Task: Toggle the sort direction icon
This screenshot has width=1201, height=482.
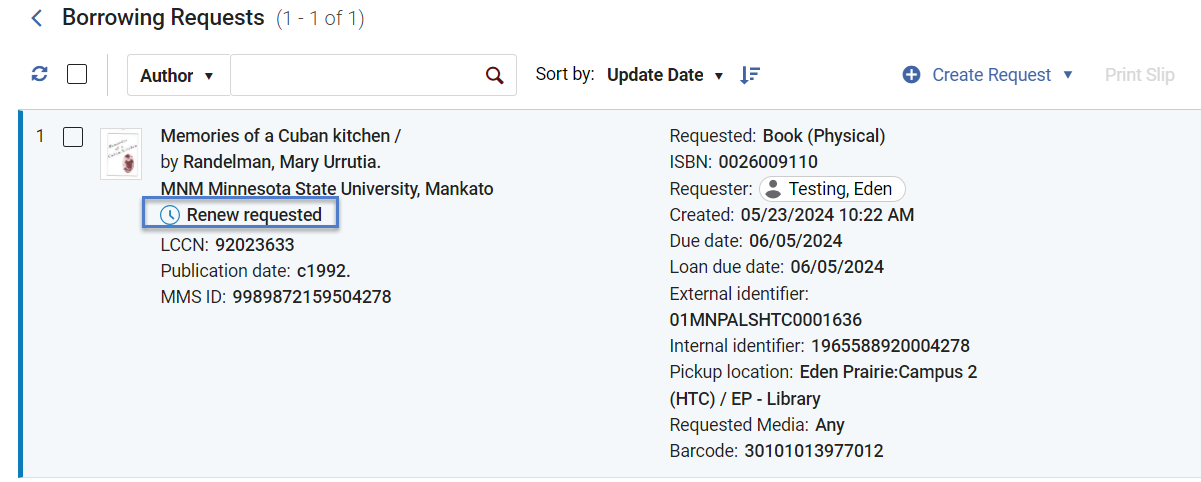Action: click(x=750, y=75)
